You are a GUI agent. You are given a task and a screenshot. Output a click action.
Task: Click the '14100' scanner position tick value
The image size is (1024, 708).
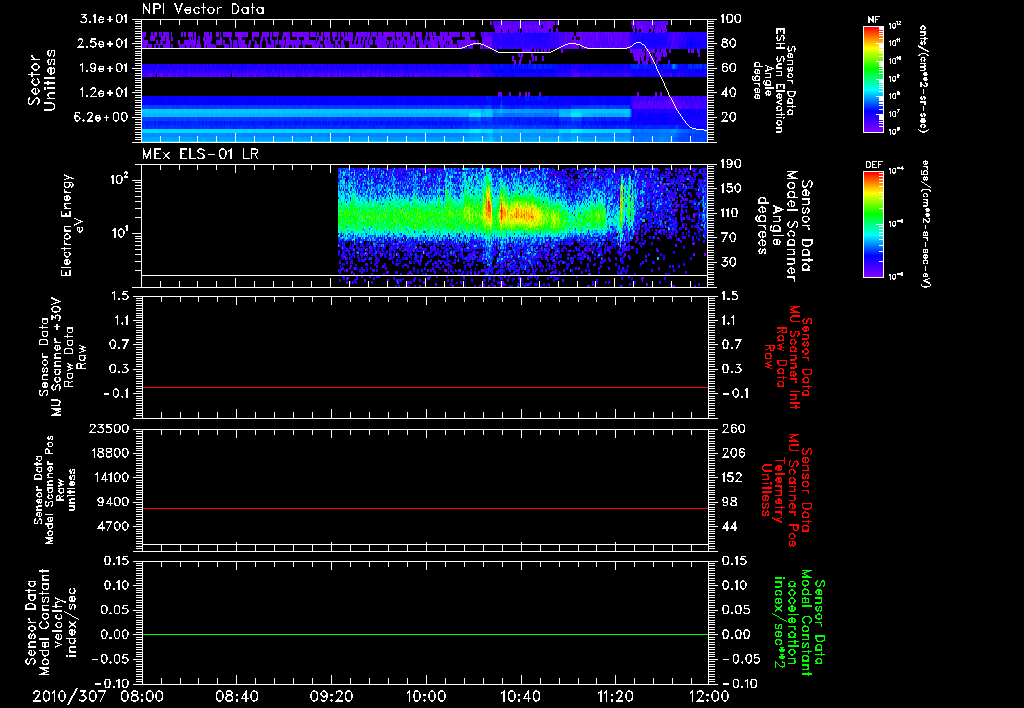pos(109,477)
